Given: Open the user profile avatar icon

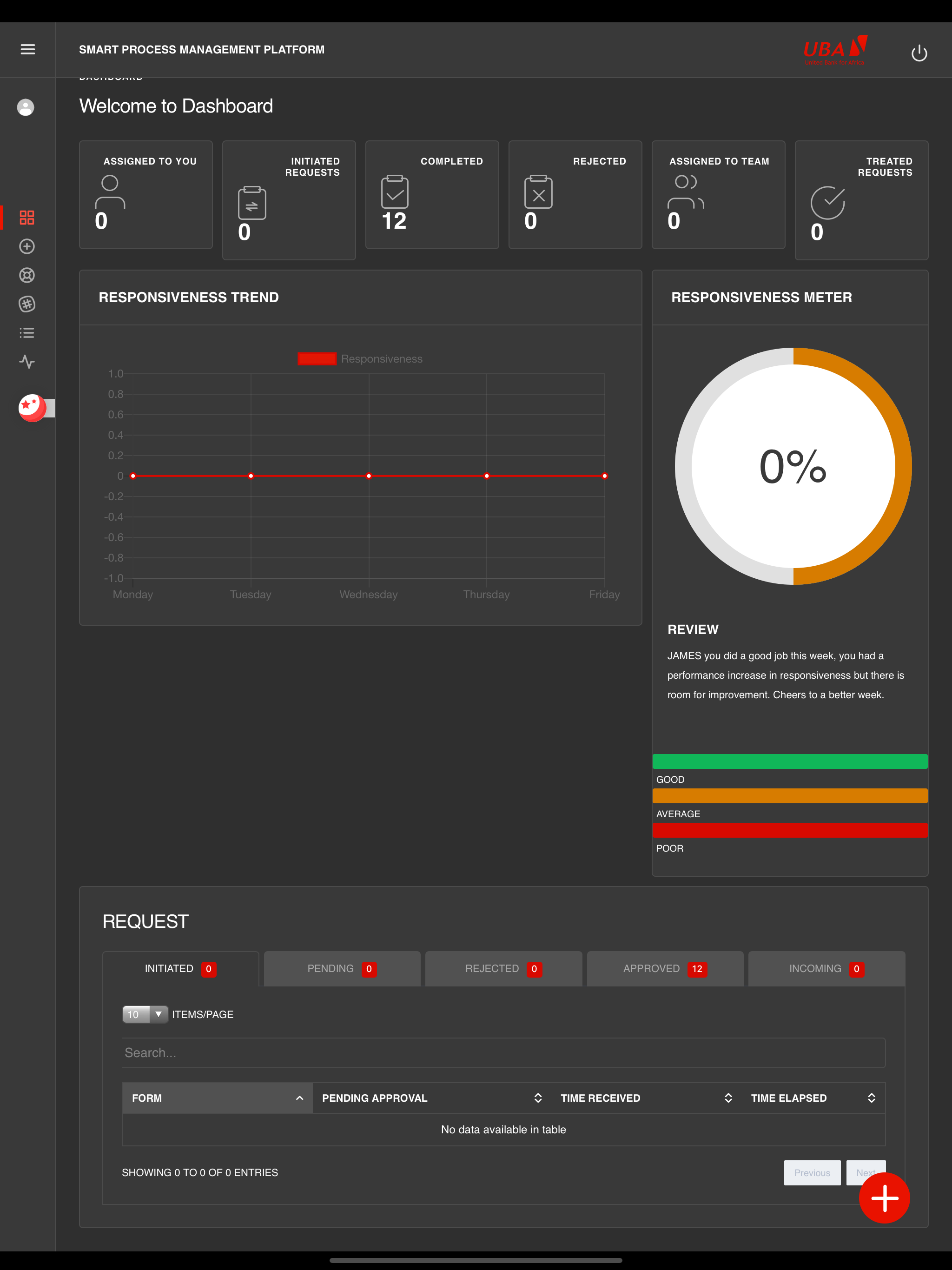Looking at the screenshot, I should 25,107.
